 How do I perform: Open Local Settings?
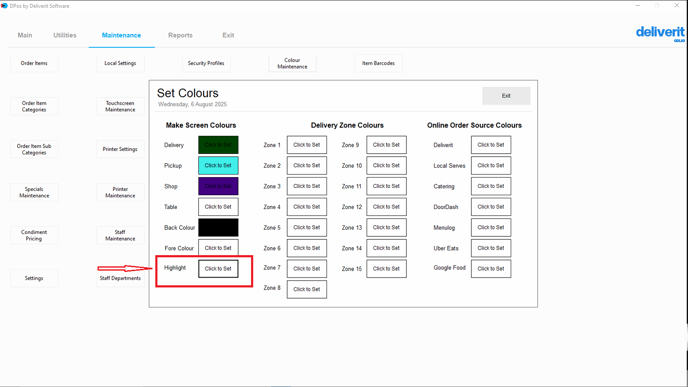(120, 63)
